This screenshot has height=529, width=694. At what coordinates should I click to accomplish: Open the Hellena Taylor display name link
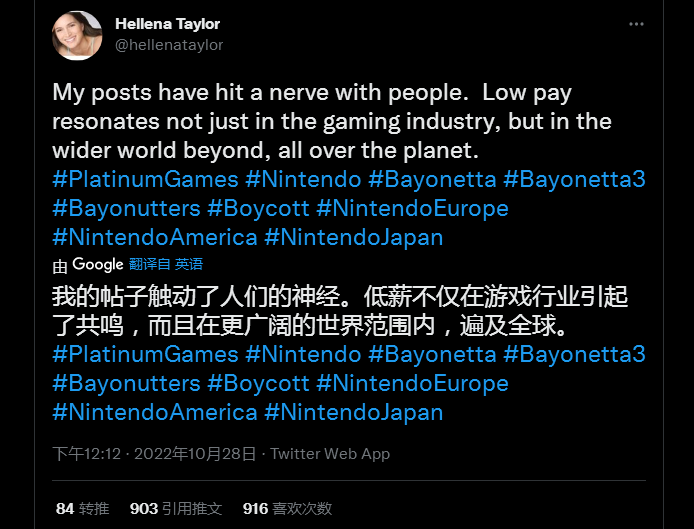click(x=167, y=23)
